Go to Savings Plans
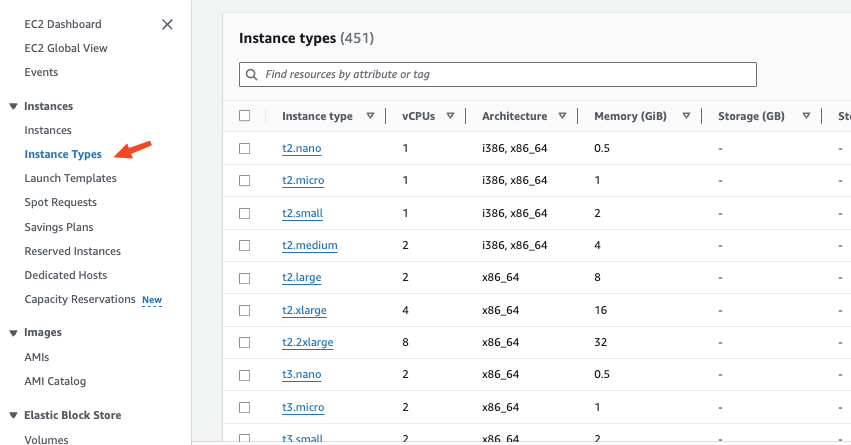This screenshot has height=445, width=851. pyautogui.click(x=59, y=227)
